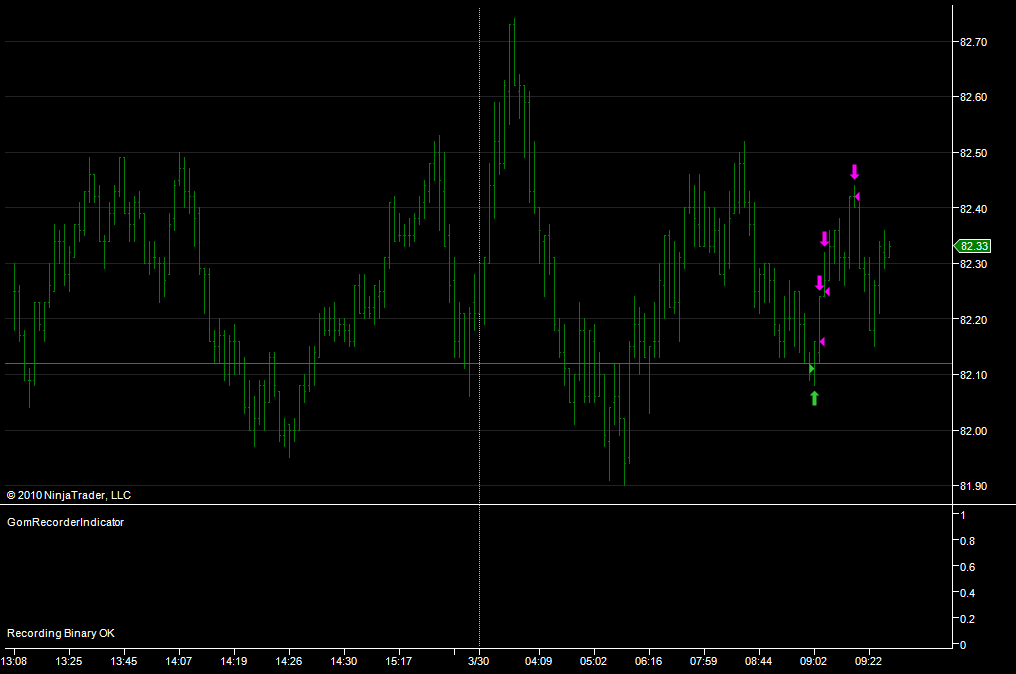The height and width of the screenshot is (674, 1016).
Task: Click the 09:02 time axis label
Action: (813, 661)
